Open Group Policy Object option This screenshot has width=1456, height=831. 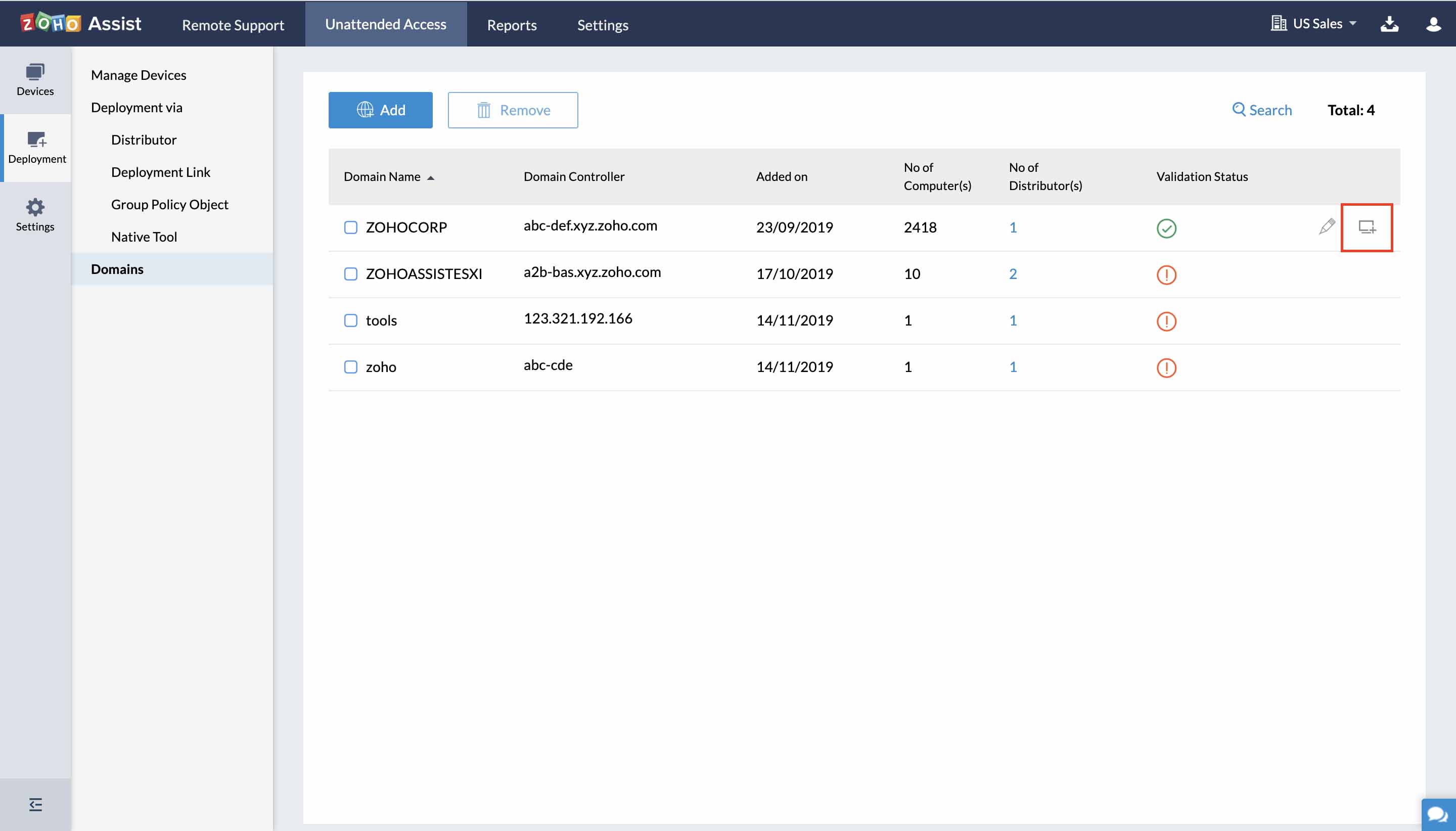click(x=169, y=204)
